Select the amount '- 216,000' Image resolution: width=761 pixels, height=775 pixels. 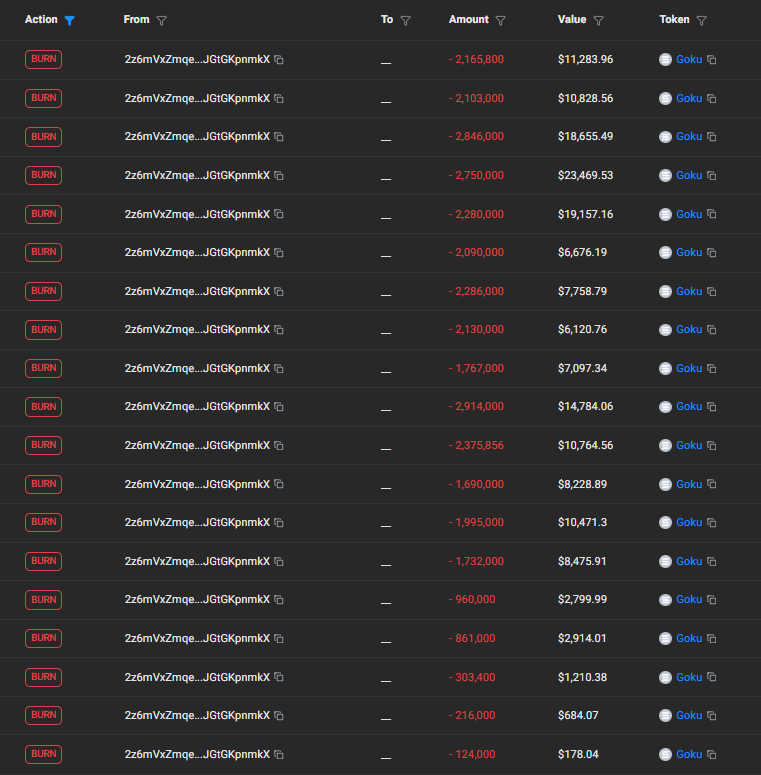coord(472,715)
